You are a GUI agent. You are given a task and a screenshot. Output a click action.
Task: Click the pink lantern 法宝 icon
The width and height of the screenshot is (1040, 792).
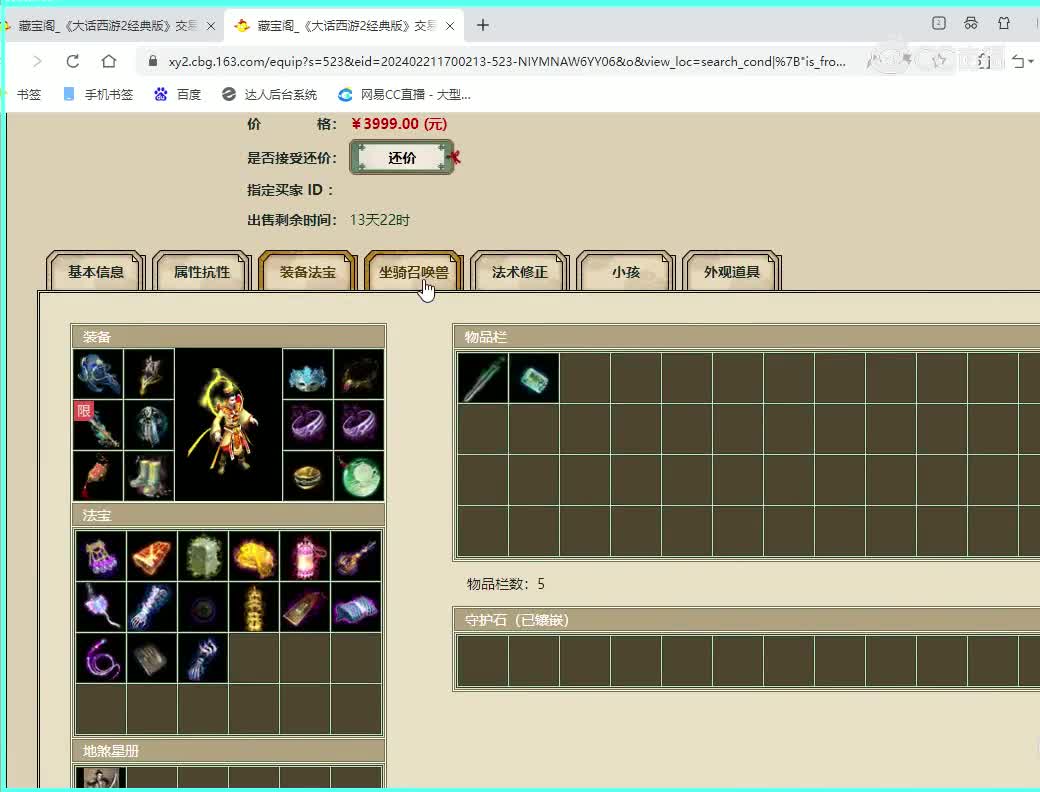305,556
